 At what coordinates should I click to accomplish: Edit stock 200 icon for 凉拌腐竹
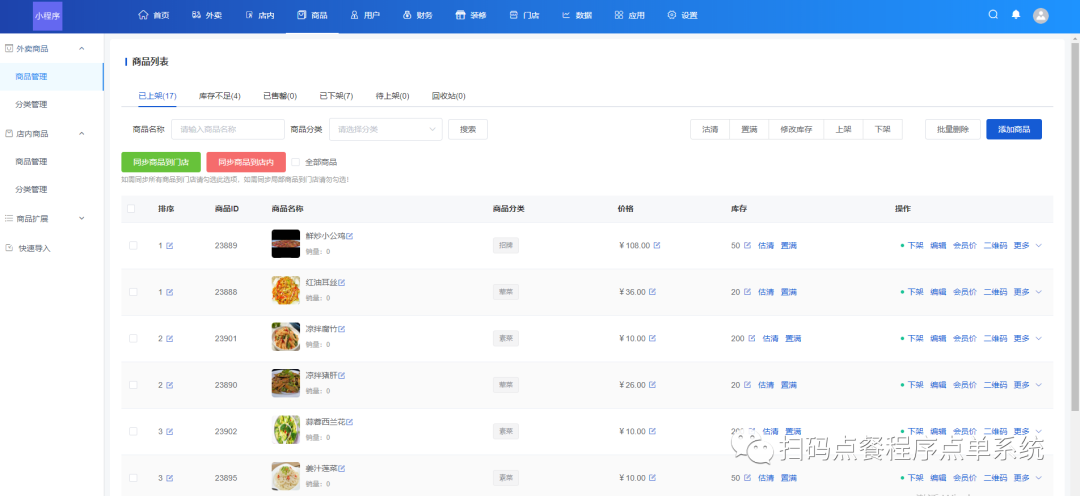[x=751, y=338]
